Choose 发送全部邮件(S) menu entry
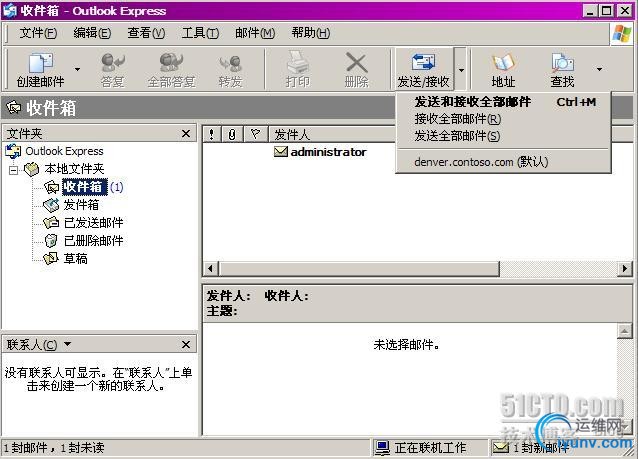This screenshot has width=638, height=459. coord(503,136)
